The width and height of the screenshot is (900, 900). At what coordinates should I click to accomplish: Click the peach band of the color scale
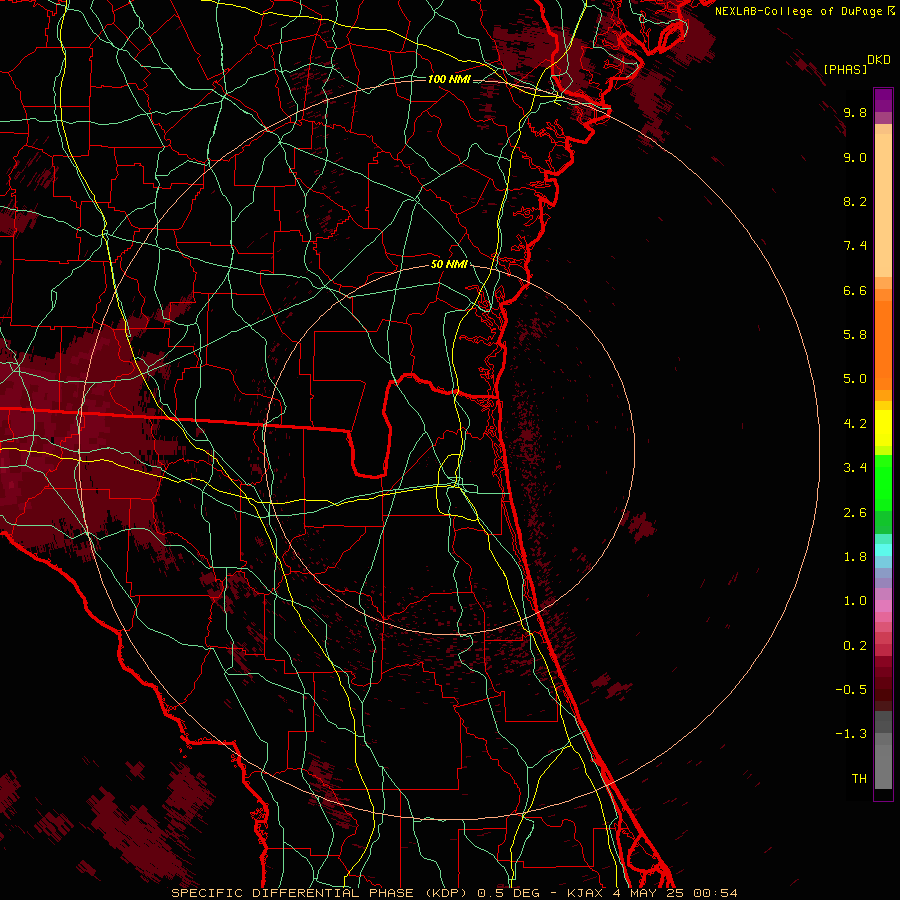883,207
